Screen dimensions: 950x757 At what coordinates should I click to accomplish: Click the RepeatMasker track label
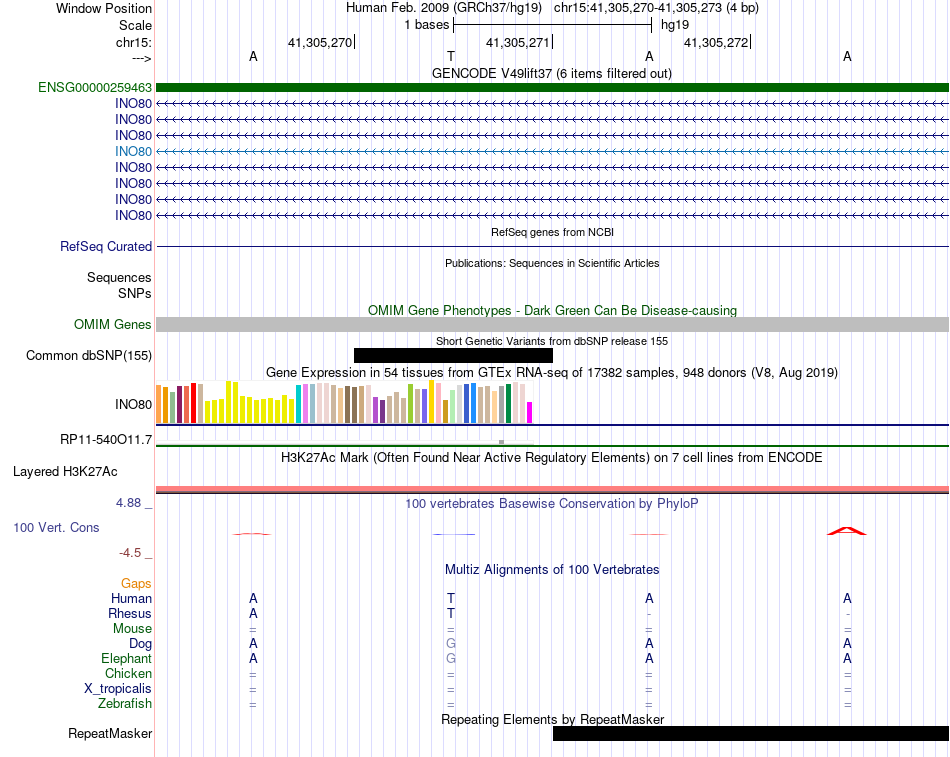pos(110,733)
